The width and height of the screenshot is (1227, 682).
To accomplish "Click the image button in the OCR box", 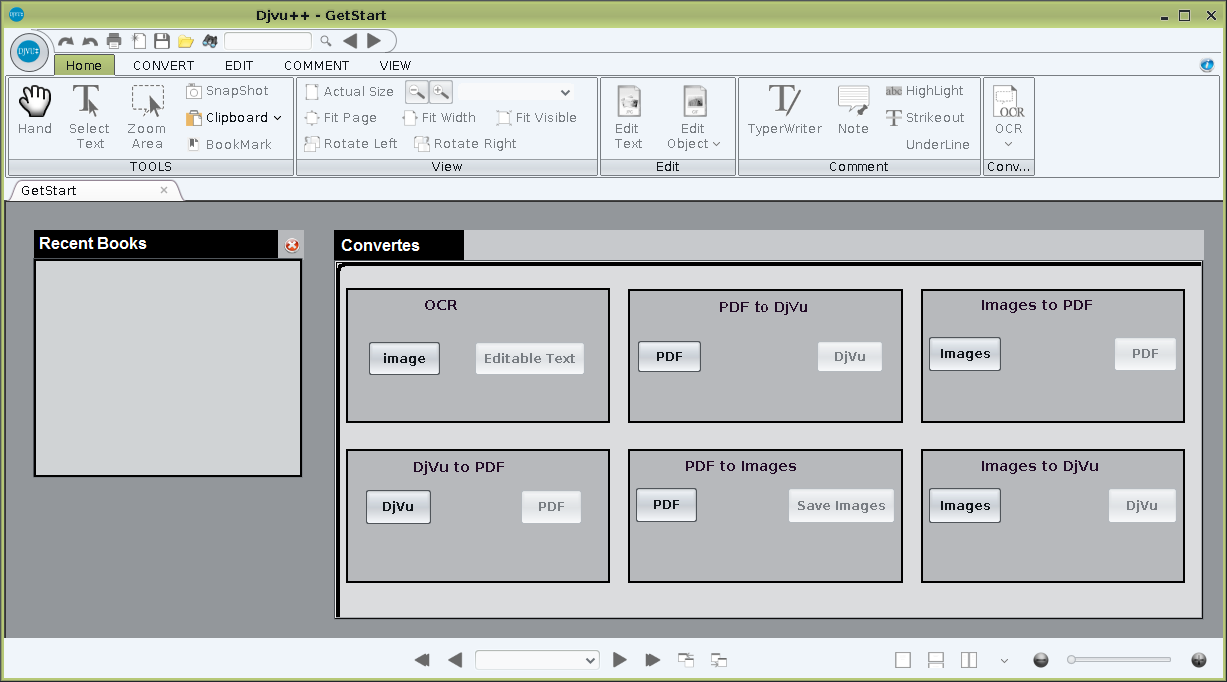I will point(404,359).
